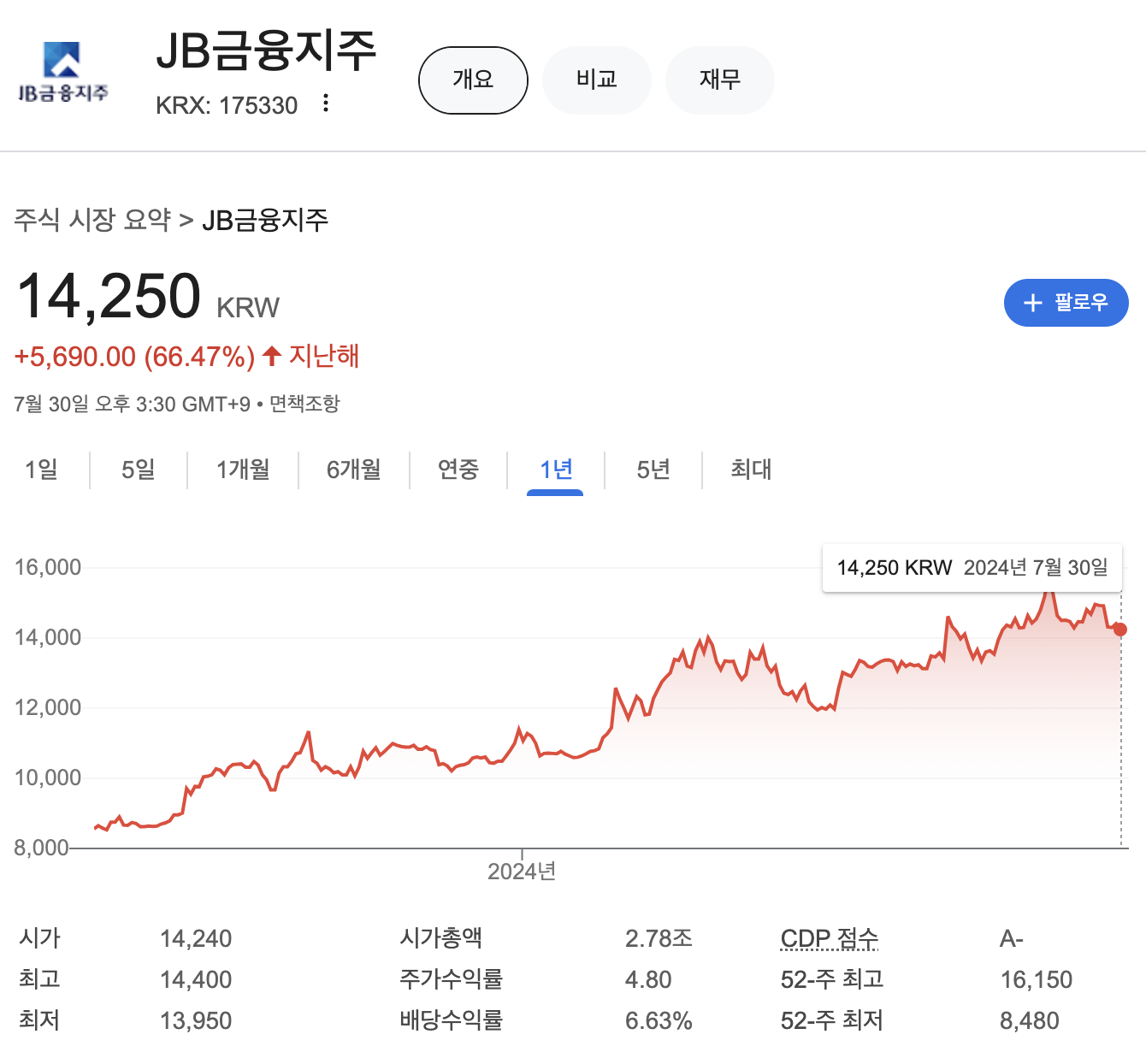Image resolution: width=1146 pixels, height=1064 pixels.
Task: Click the 52-주 최고 value 16,150
Action: pyautogui.click(x=1037, y=980)
